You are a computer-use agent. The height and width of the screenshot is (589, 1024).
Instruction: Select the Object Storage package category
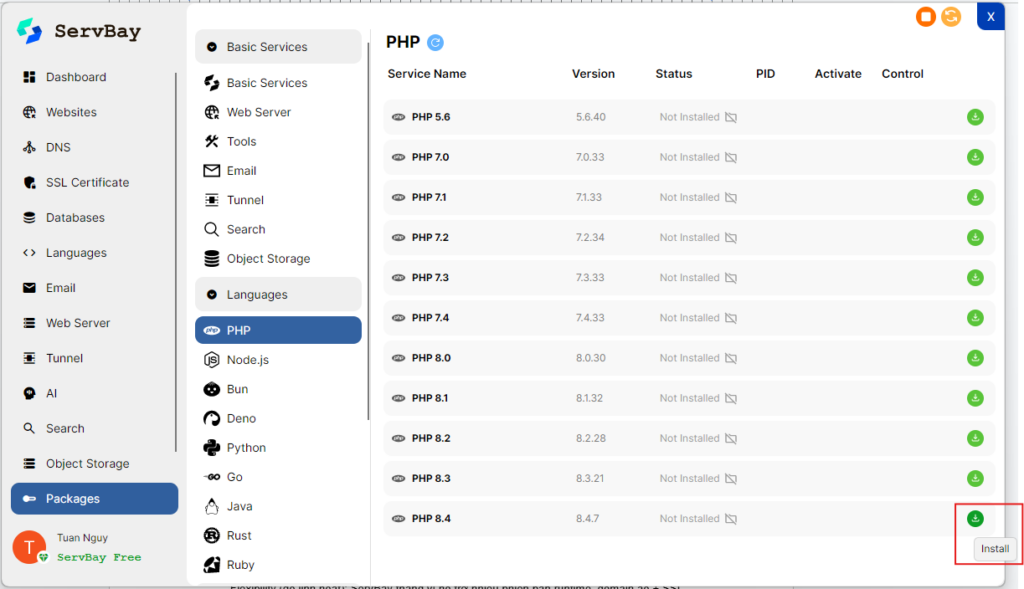point(268,259)
